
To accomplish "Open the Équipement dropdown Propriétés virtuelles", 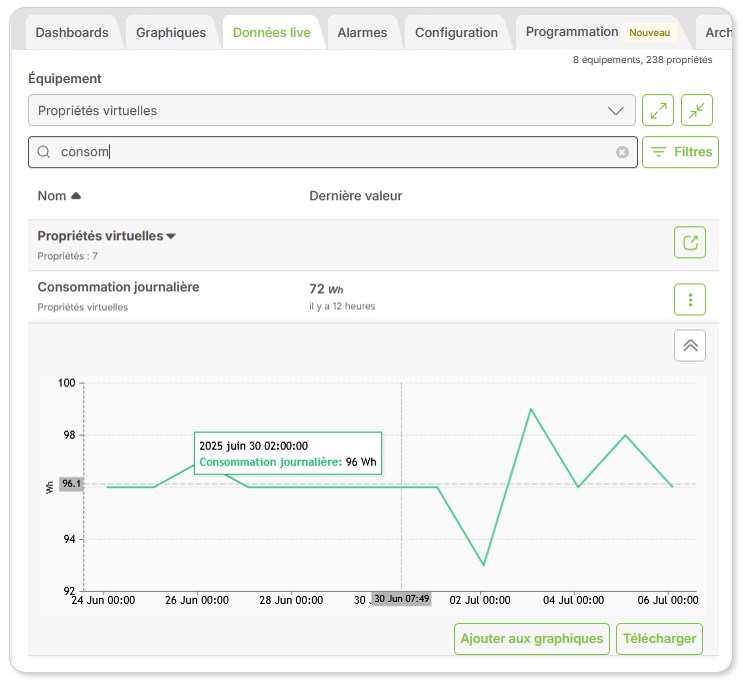I will [x=332, y=110].
